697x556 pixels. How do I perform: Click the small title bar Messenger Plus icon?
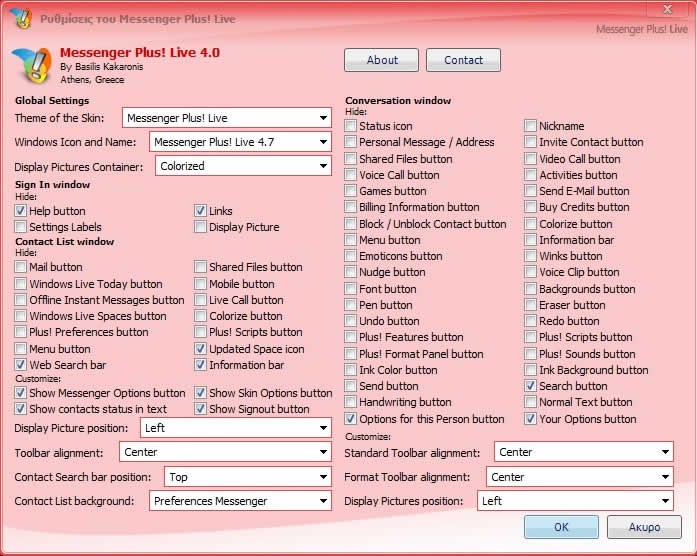(x=21, y=18)
